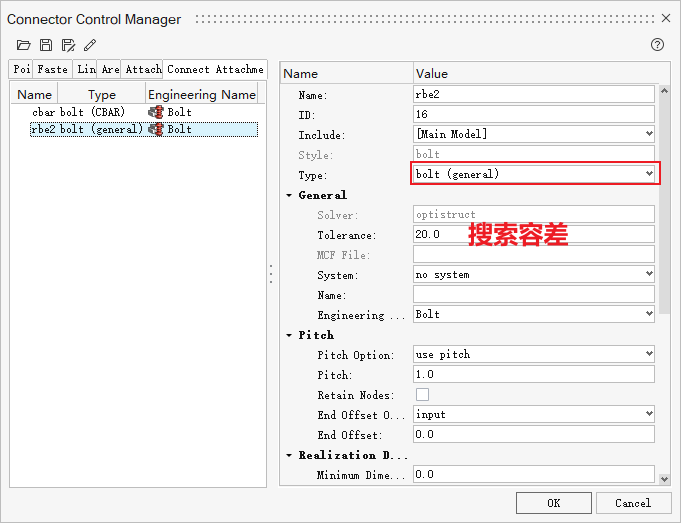This screenshot has height=523, width=681.
Task: Open the System dropdown no system
Action: 534,275
